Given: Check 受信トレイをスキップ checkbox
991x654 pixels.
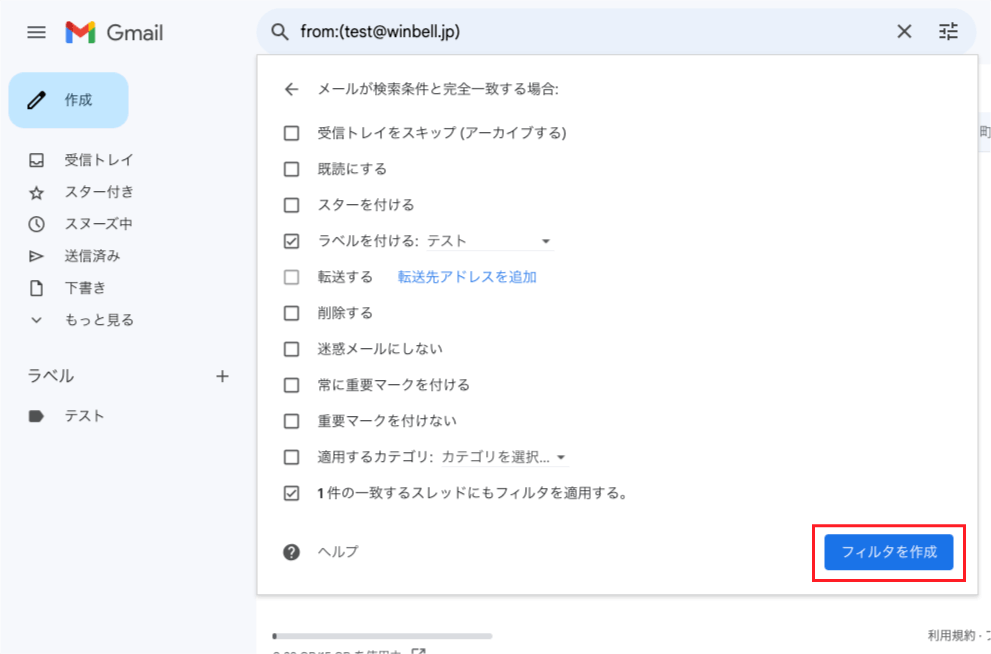Looking at the screenshot, I should point(291,133).
